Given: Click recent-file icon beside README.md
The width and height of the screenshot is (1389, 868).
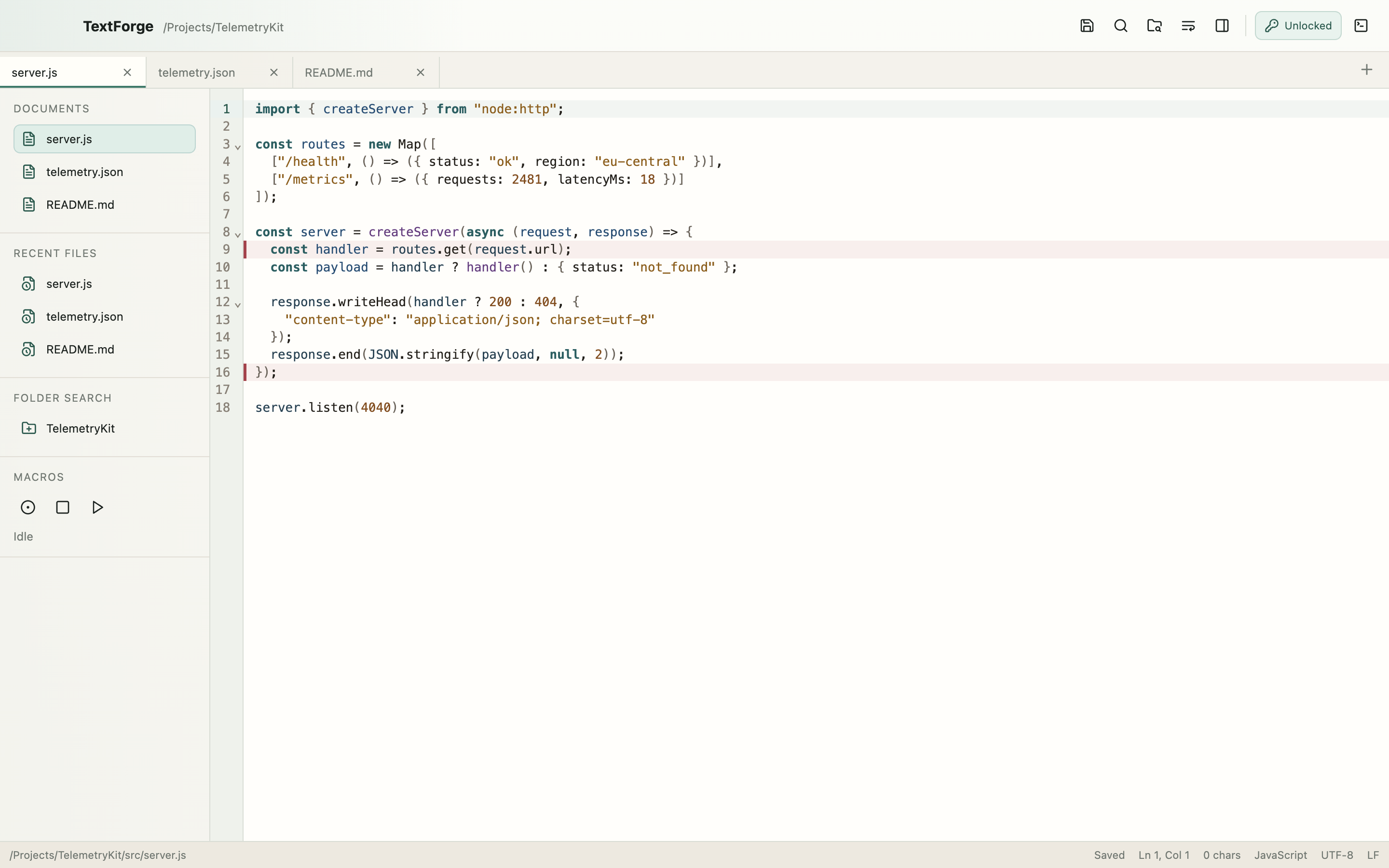Looking at the screenshot, I should (29, 349).
